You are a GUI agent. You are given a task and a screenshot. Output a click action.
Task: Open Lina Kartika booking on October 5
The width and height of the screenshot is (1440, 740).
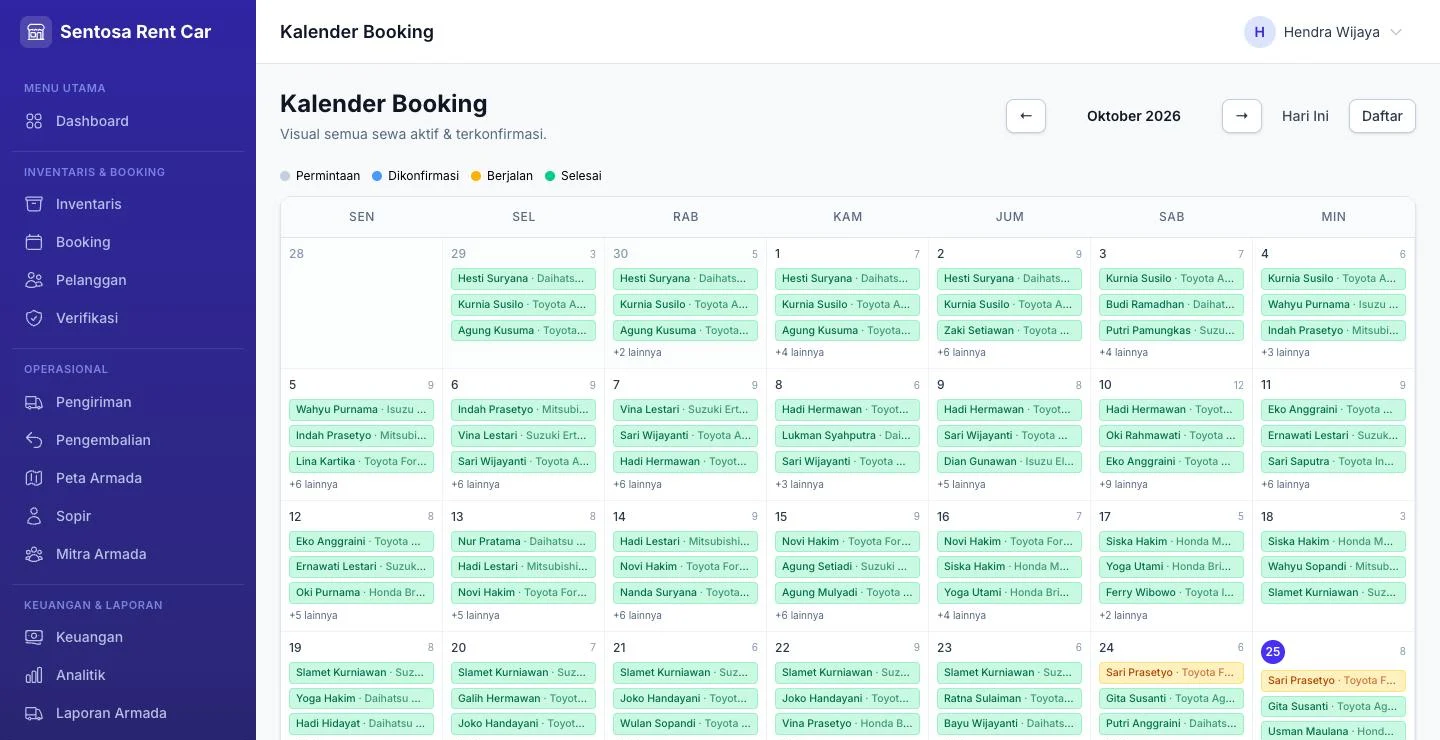(361, 462)
